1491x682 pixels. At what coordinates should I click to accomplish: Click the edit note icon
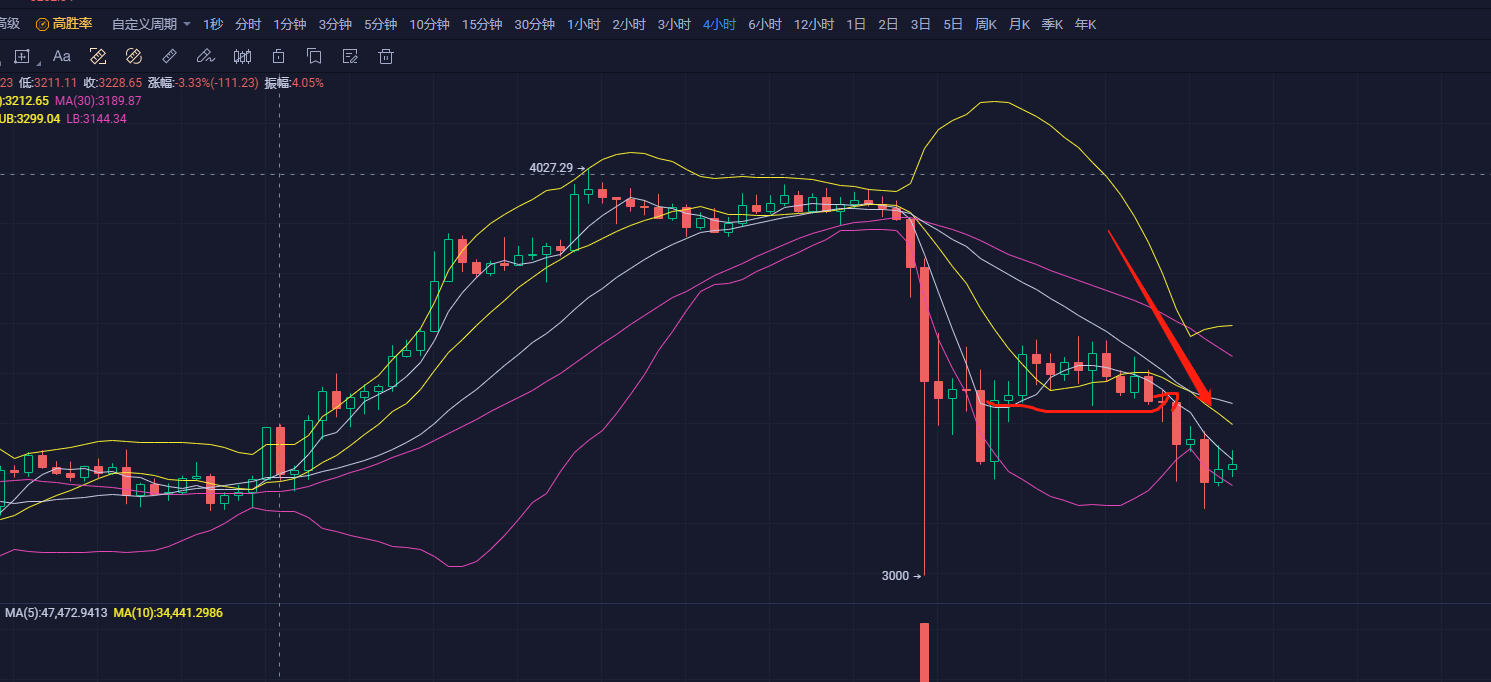[x=350, y=56]
